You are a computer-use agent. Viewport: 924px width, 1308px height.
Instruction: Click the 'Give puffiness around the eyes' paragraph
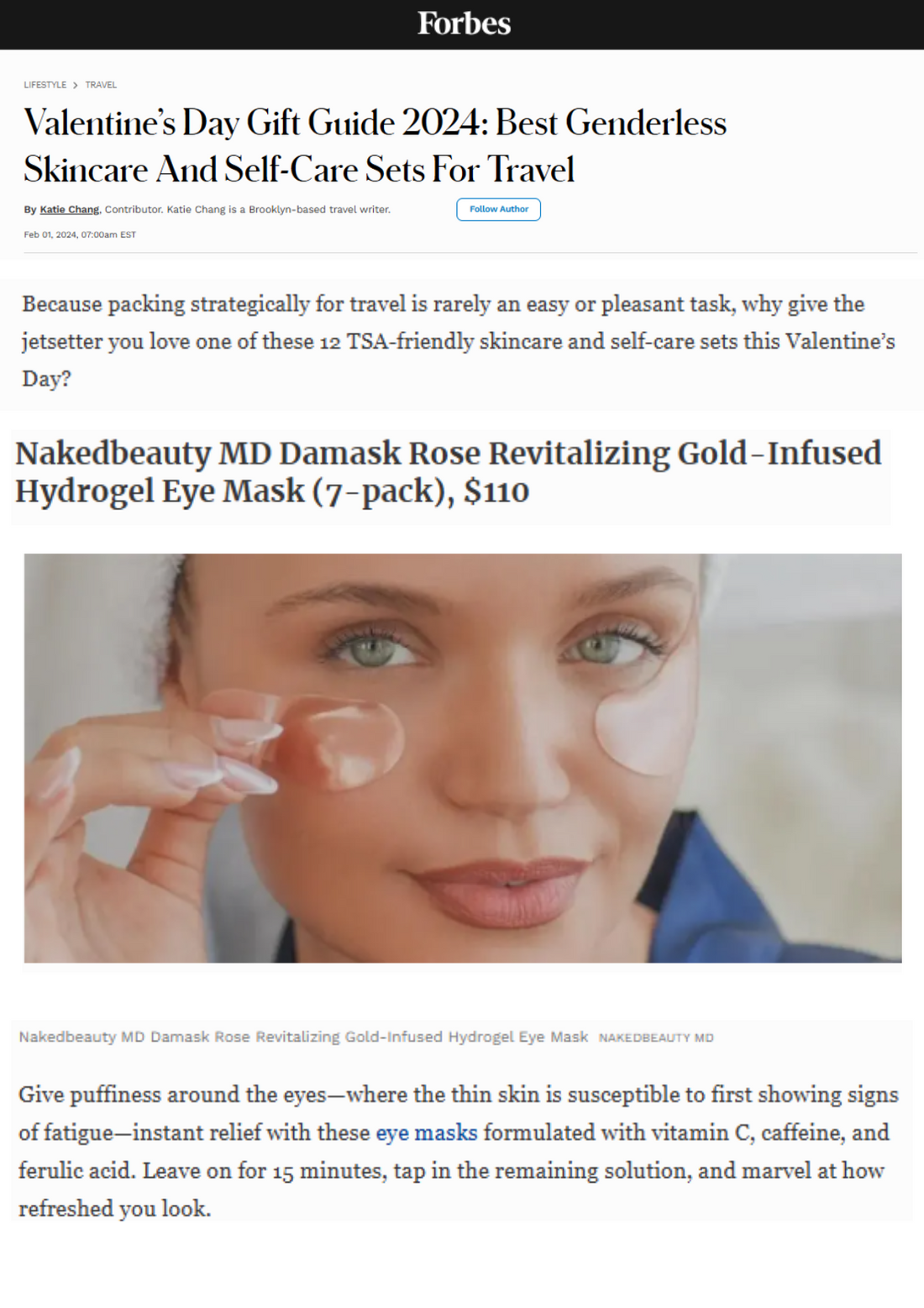click(459, 1152)
